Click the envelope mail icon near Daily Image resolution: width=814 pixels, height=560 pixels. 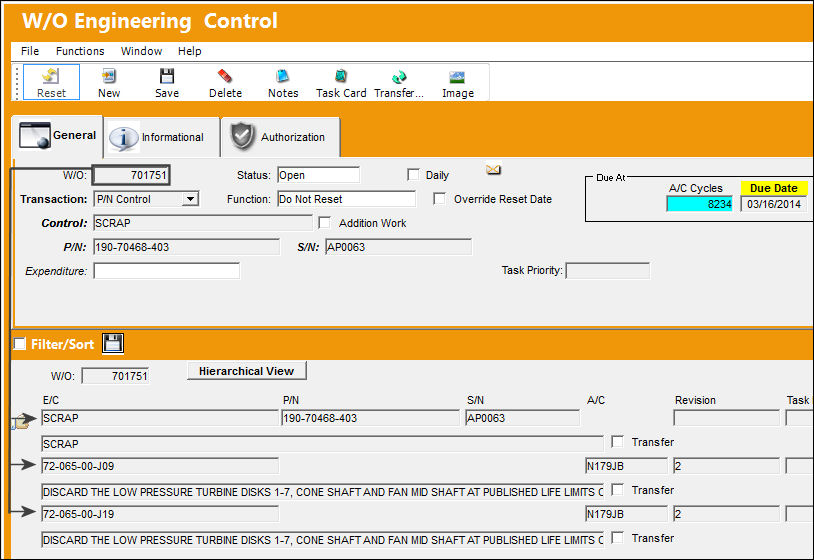493,170
